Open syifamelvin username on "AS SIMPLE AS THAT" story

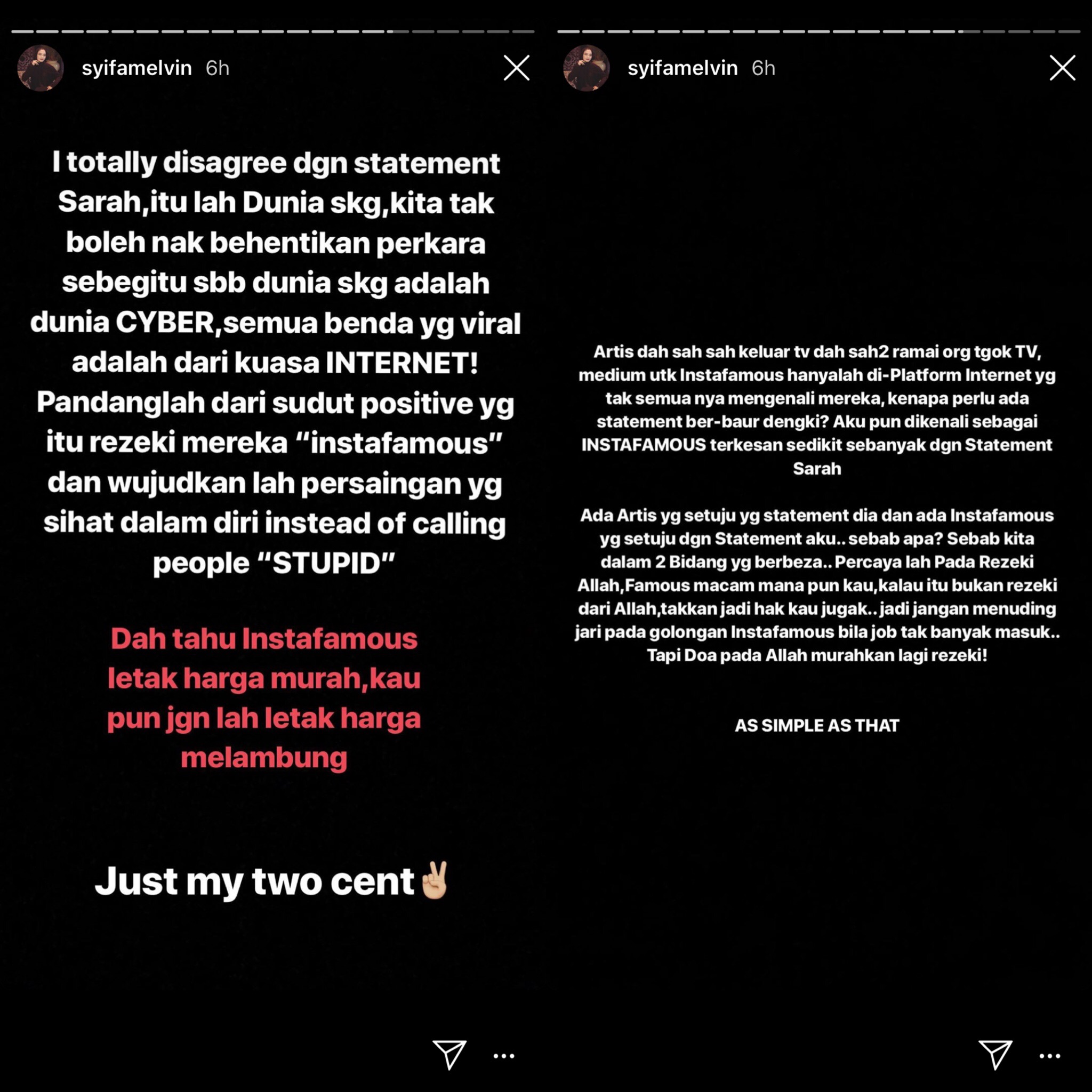coord(683,68)
